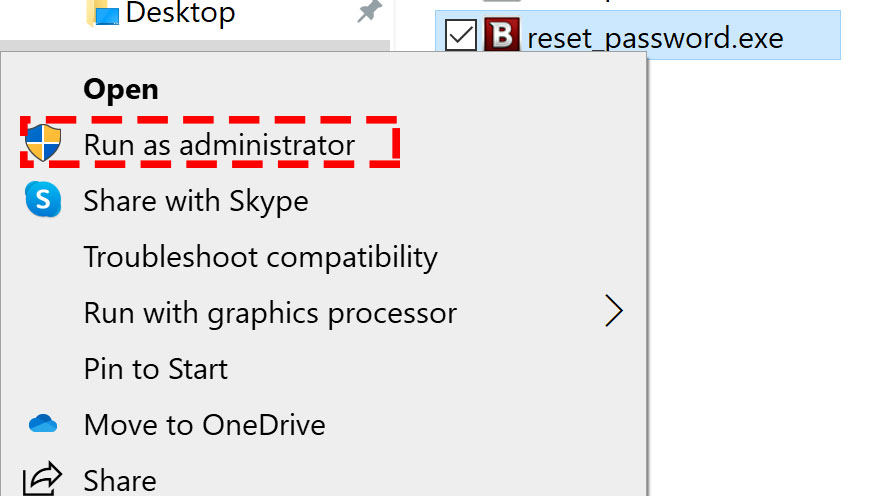
Task: Click the OneDrive cloud icon
Action: point(43,424)
